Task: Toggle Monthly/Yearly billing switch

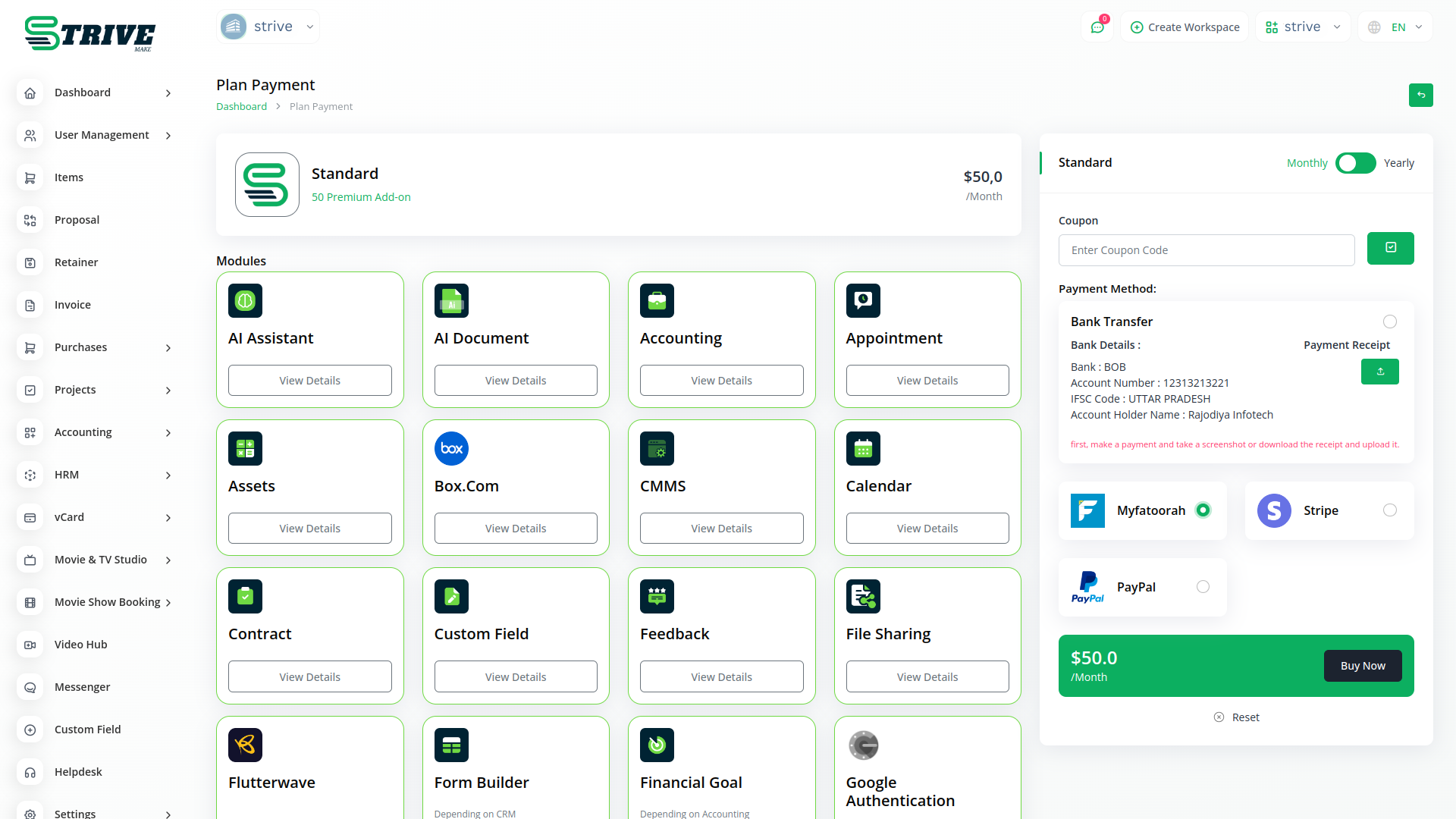Action: (x=1355, y=163)
